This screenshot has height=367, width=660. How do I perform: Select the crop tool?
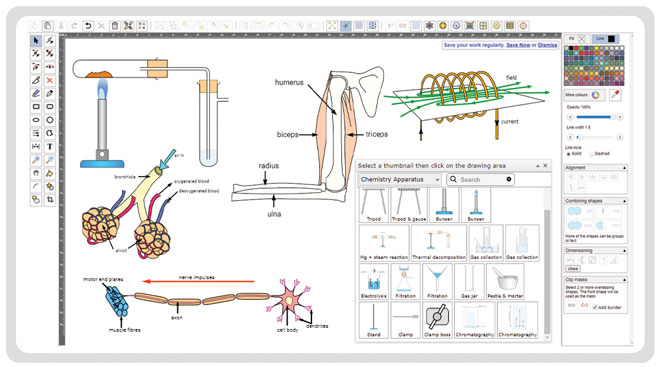(x=50, y=199)
